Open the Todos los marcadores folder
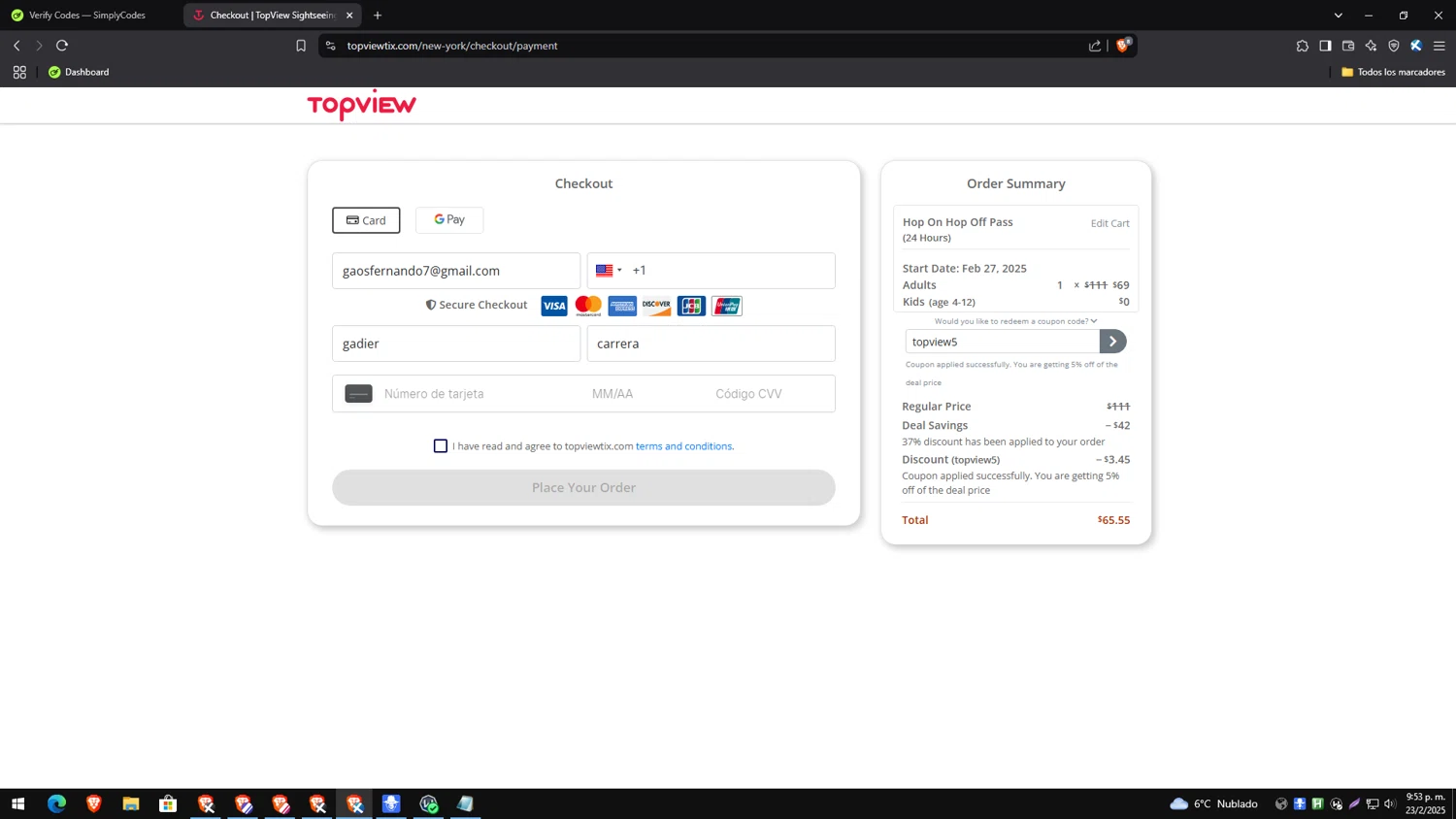Screen dimensions: 1456x819 [x=1393, y=72]
